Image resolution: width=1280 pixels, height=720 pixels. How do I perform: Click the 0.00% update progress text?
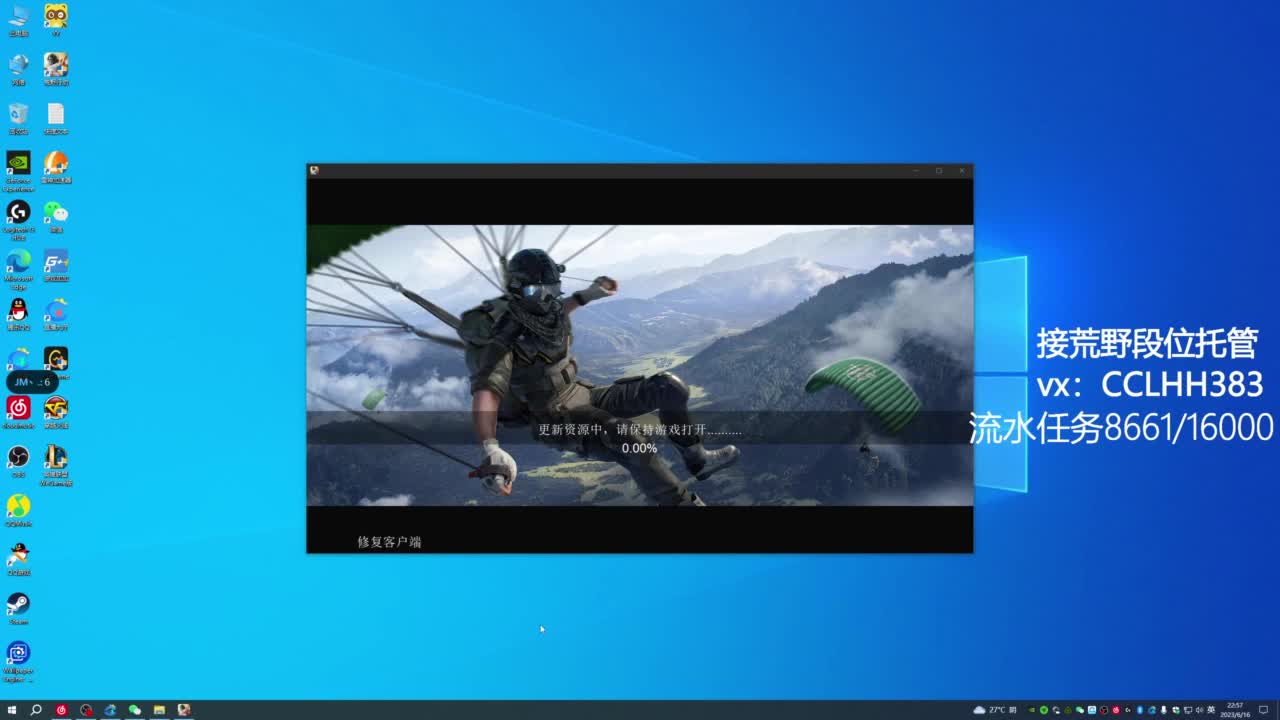[x=639, y=449]
